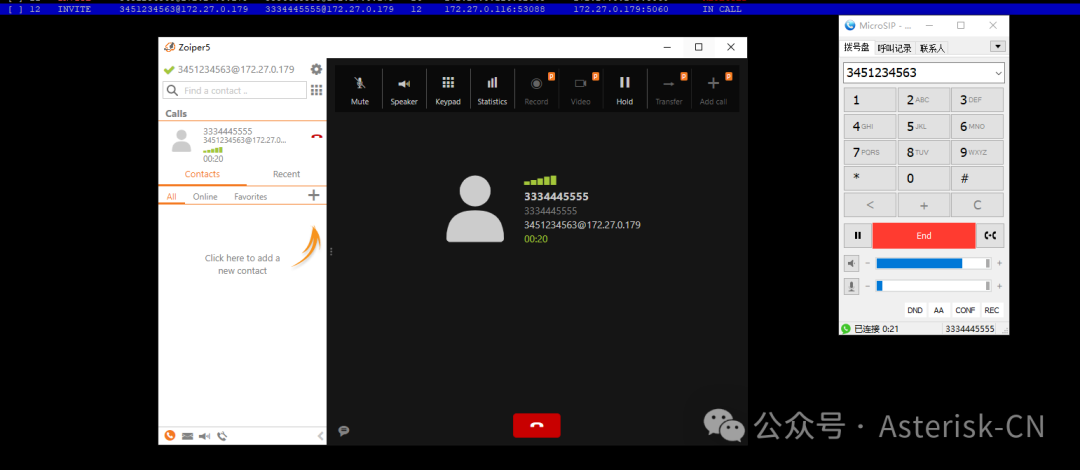1080x470 pixels.
Task: Select the 3334445555 call entry in Calls list
Action: click(242, 143)
